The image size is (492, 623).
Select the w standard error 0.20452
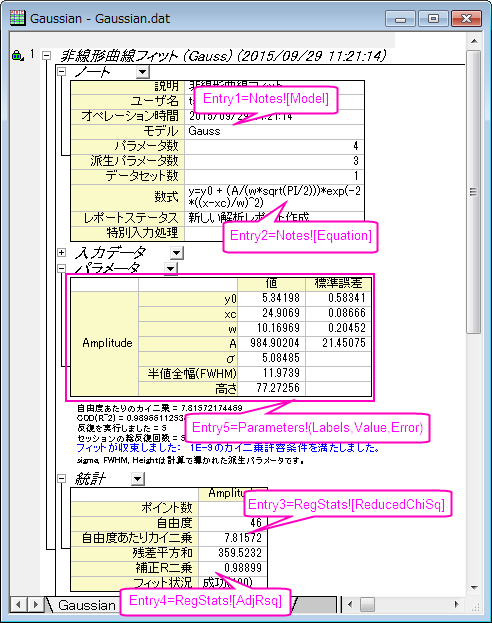pyautogui.click(x=339, y=328)
